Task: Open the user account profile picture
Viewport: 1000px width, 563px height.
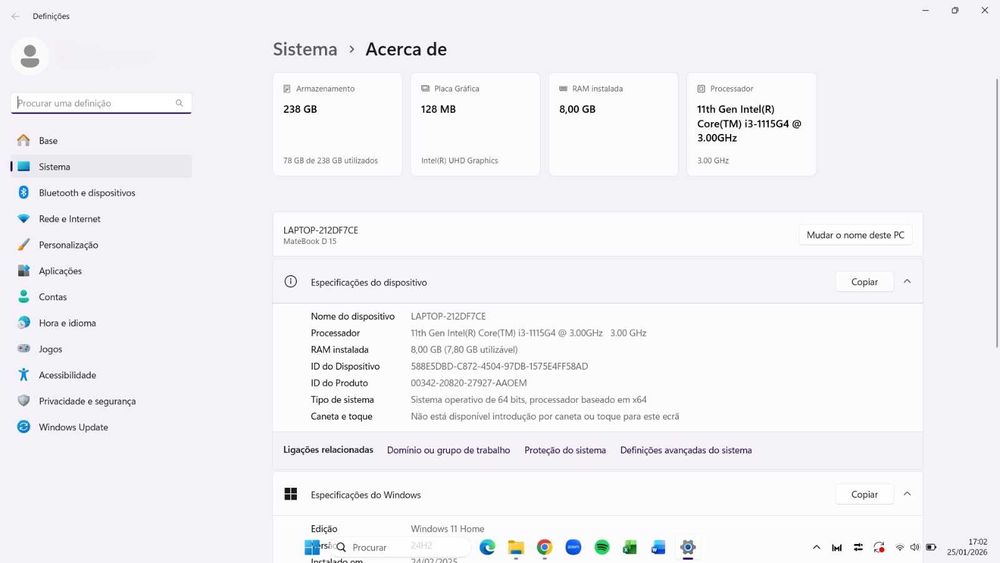Action: 29,56
